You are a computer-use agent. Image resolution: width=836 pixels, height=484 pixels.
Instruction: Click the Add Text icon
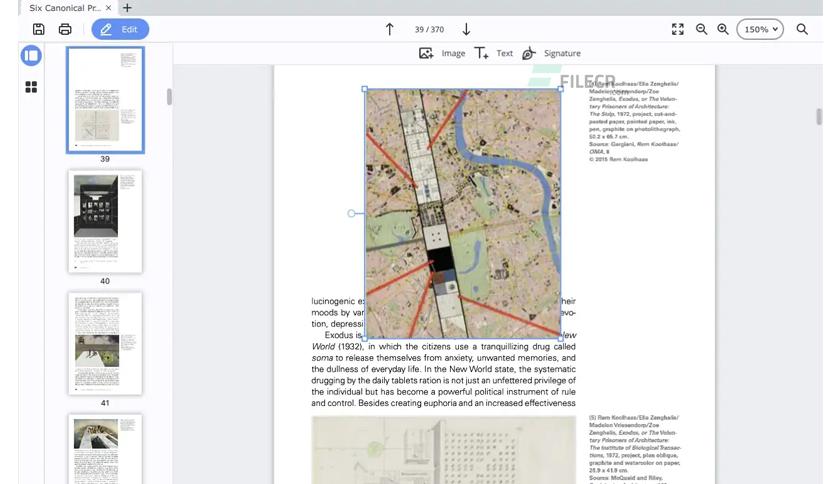point(481,53)
